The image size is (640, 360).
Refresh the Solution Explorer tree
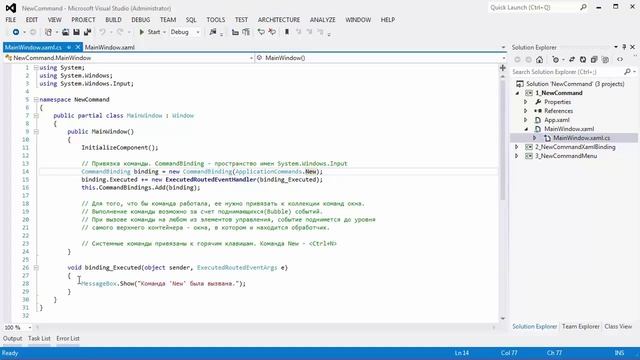[583, 60]
